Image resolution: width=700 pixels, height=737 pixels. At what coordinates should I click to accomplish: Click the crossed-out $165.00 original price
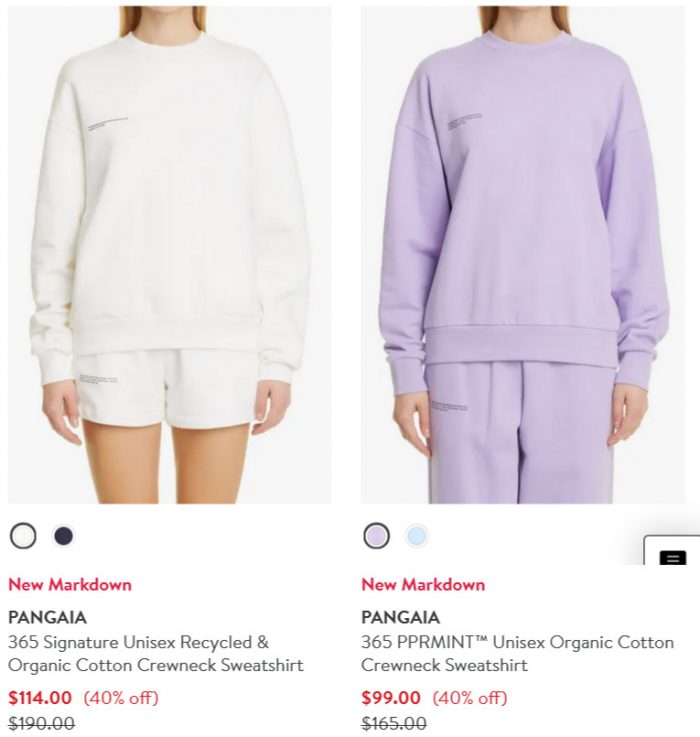(x=394, y=723)
